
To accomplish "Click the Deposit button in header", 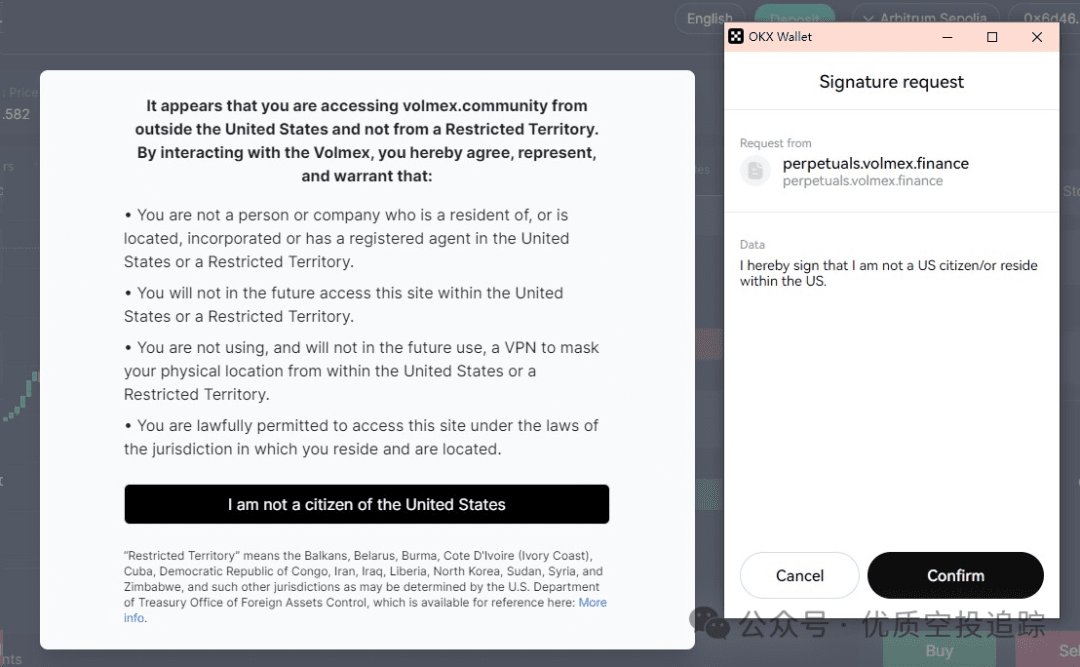I will [x=794, y=16].
